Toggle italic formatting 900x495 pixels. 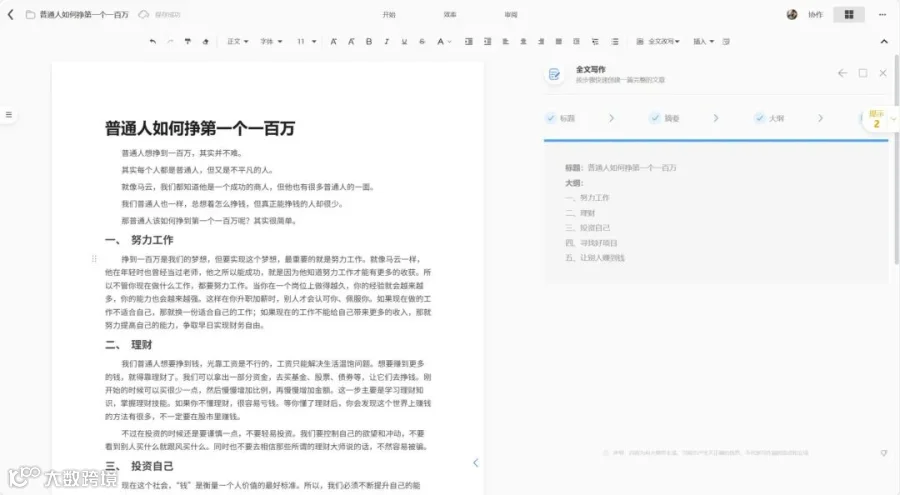coord(386,41)
